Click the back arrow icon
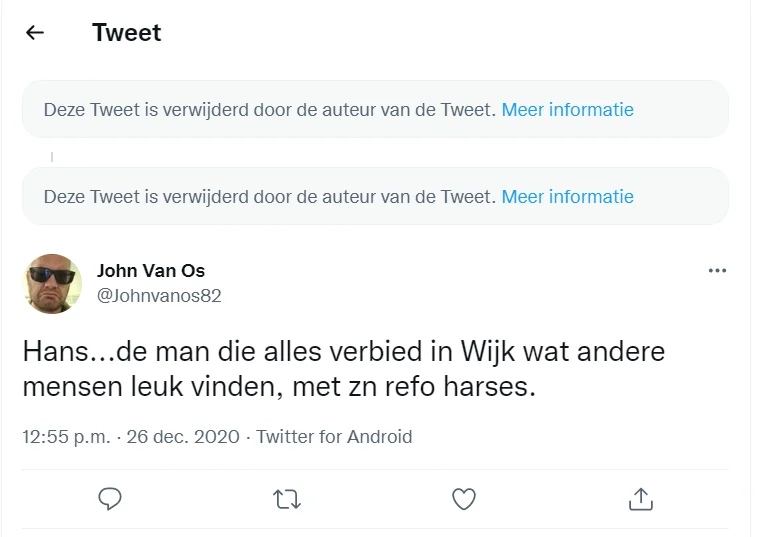This screenshot has width=760, height=537. [35, 33]
